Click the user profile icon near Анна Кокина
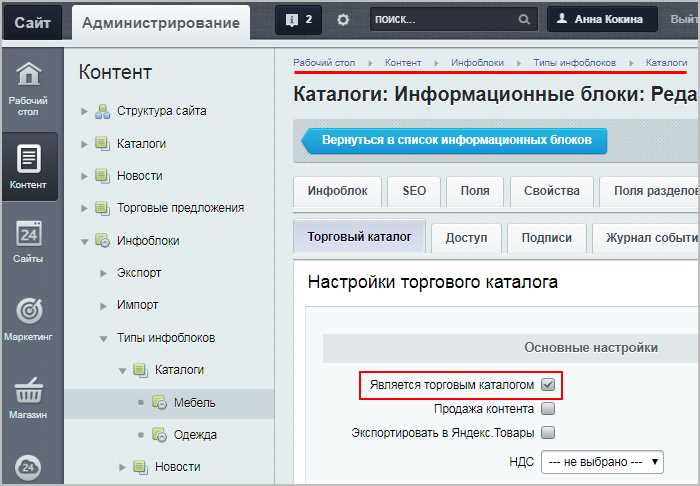700x486 pixels. click(x=562, y=19)
